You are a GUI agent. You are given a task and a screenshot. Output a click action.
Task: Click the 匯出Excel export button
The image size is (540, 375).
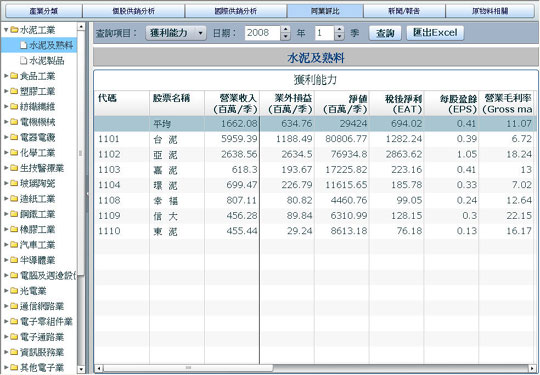[x=435, y=33]
